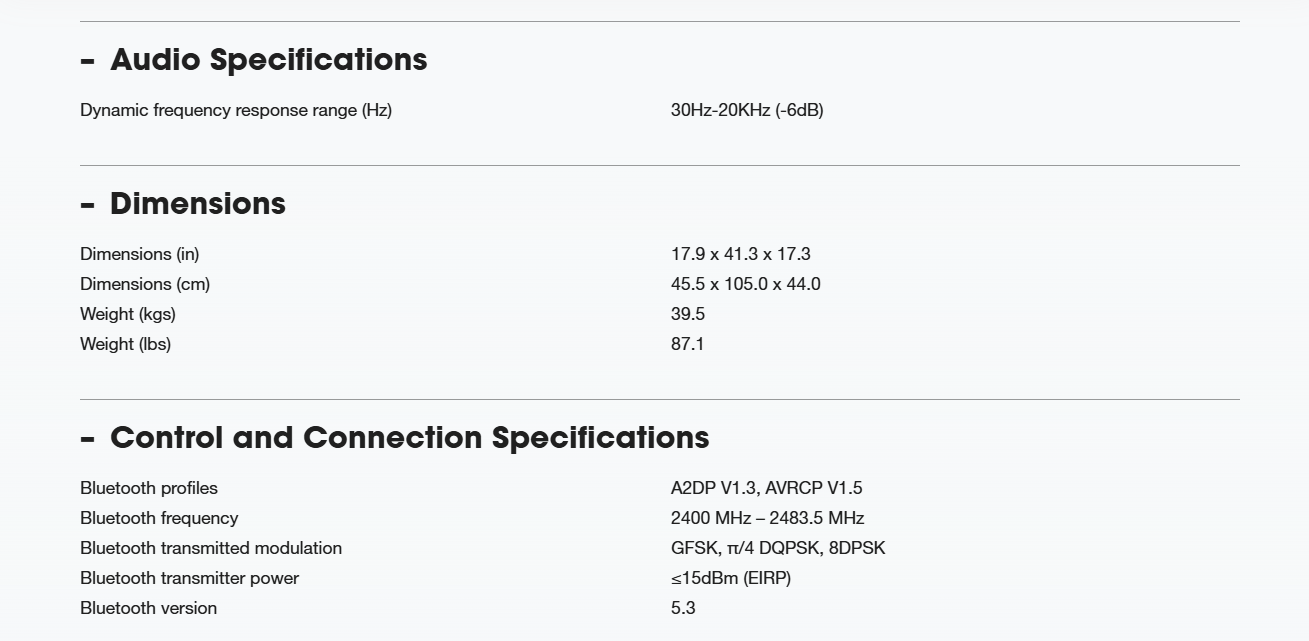1309x641 pixels.
Task: Click the Dynamic frequency response range label
Action: coord(236,110)
